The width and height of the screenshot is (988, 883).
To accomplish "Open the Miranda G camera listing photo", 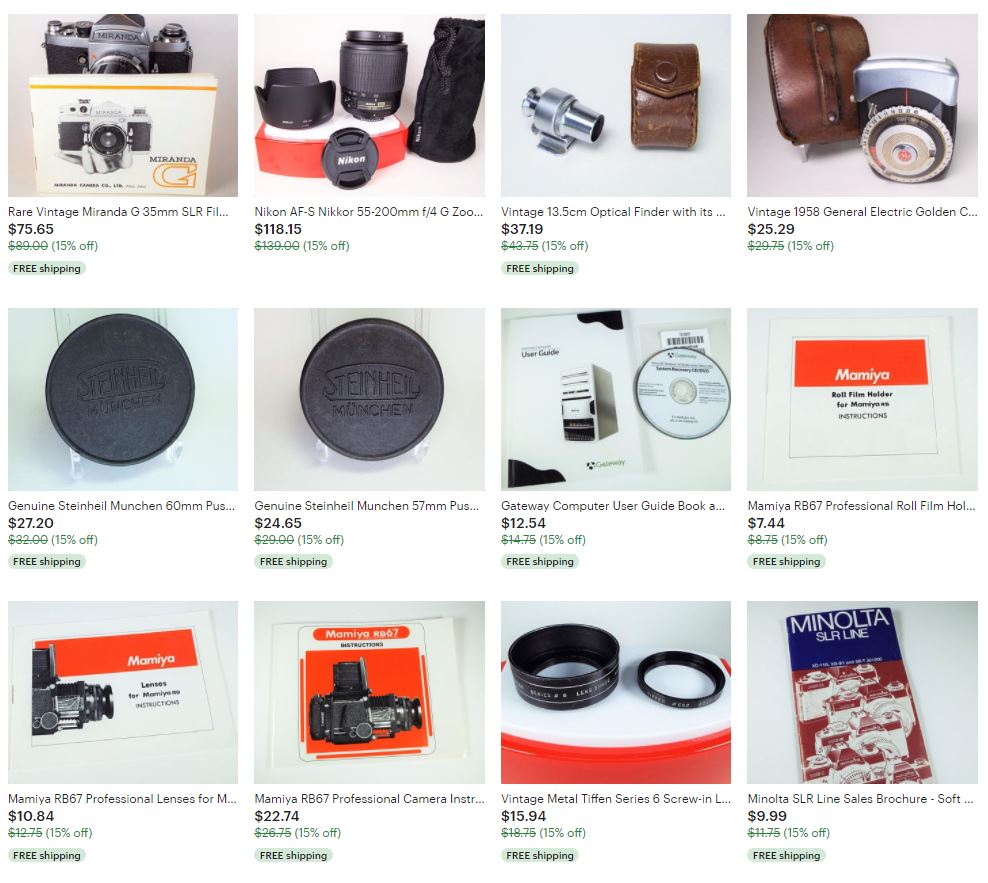I will (x=123, y=105).
